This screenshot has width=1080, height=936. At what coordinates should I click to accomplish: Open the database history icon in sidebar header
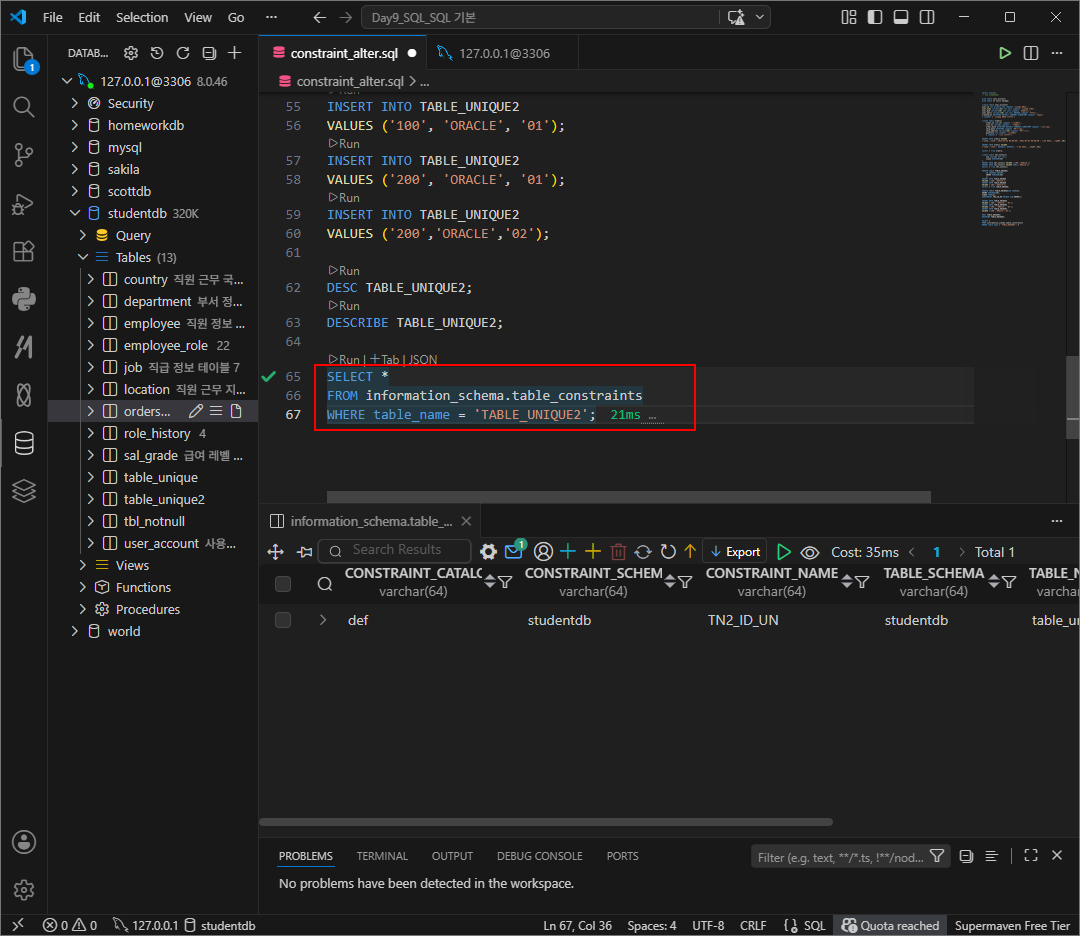pos(157,53)
